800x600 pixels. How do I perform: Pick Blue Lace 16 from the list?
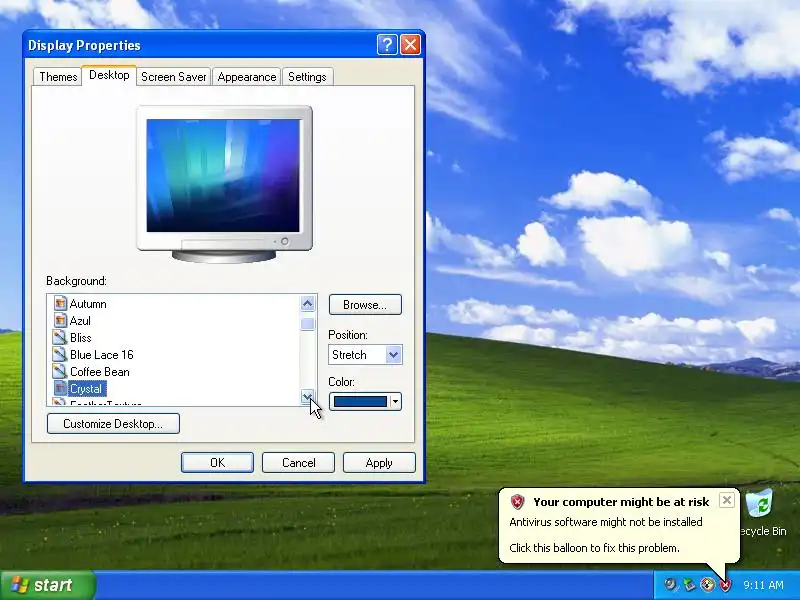coord(102,354)
